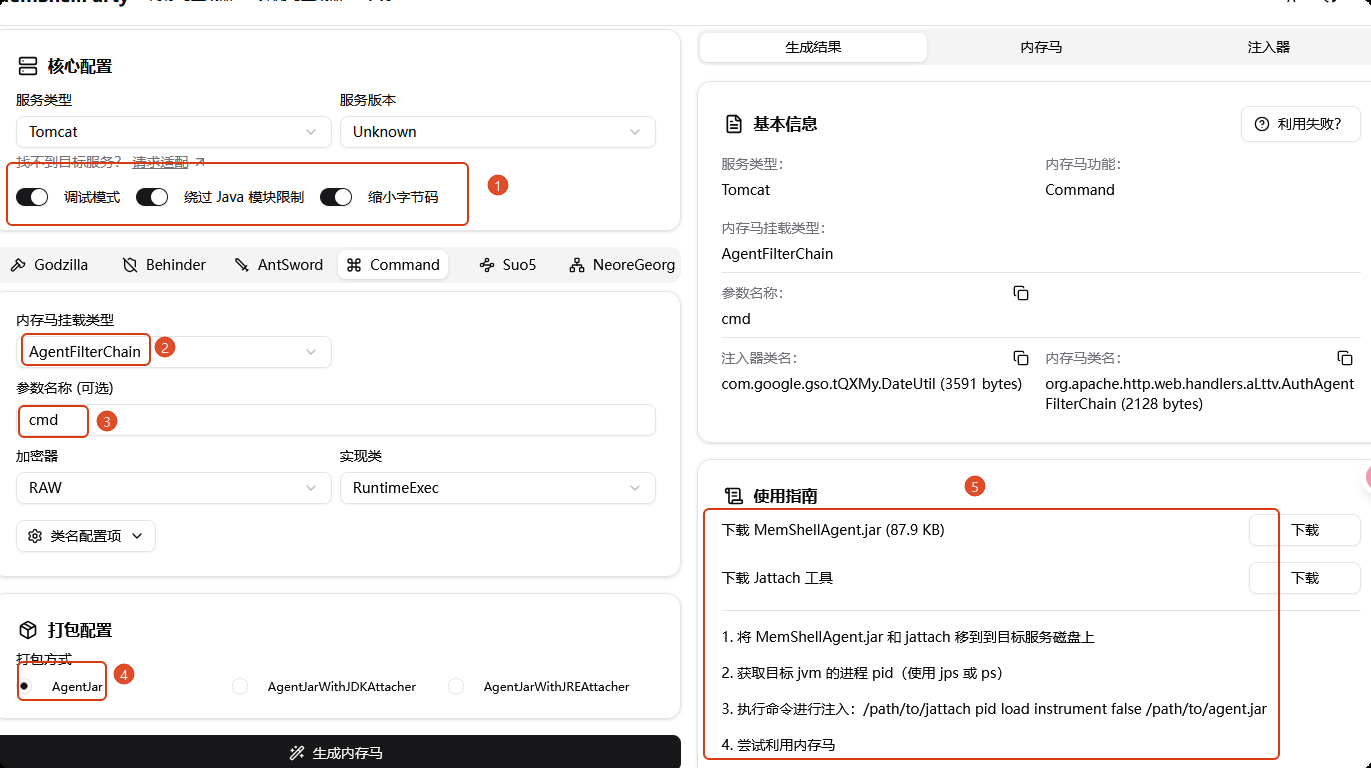Click the Godzilla tab hammer icon
This screenshot has height=768, width=1371.
17,265
